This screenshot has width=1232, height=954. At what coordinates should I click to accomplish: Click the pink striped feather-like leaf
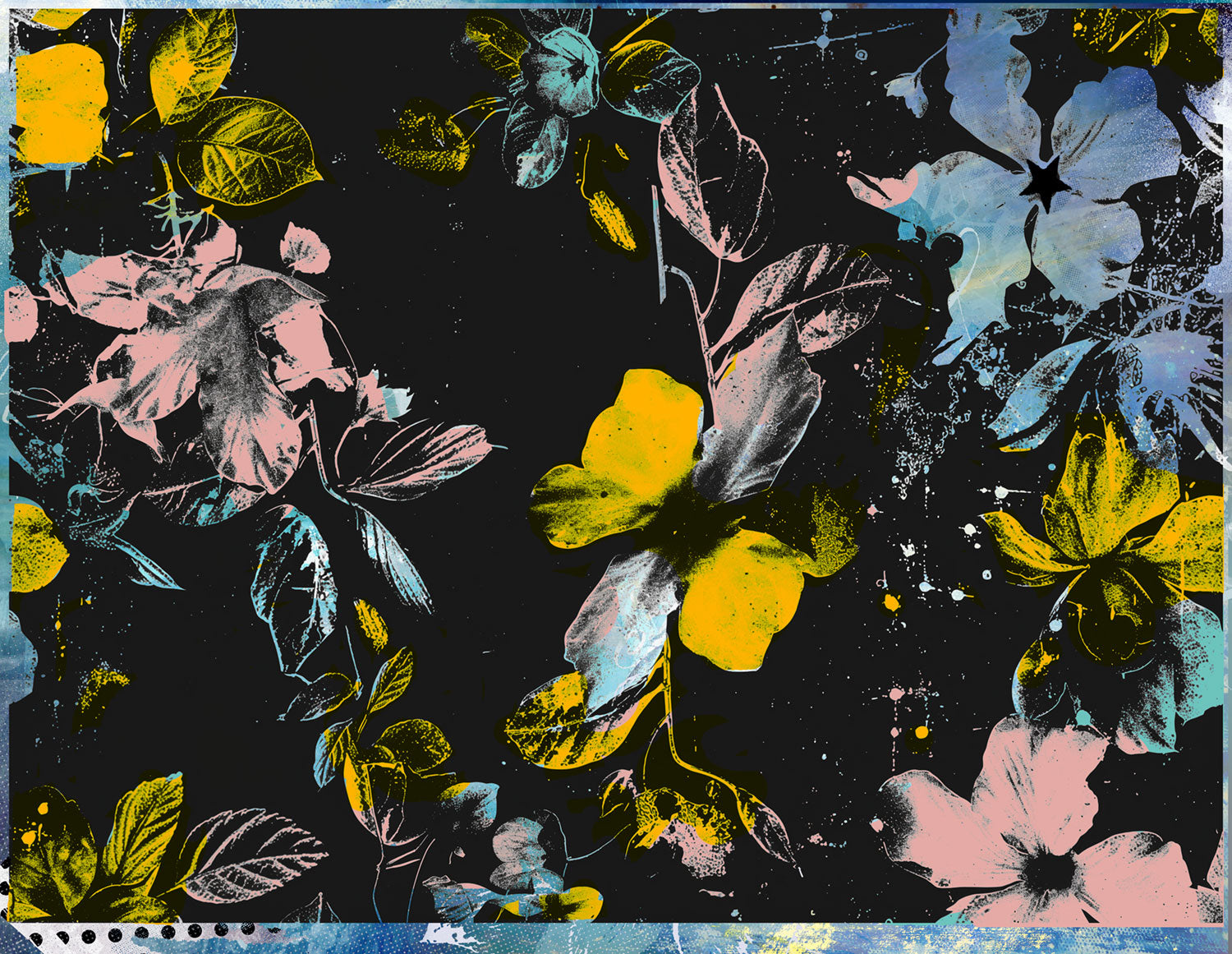[419, 459]
